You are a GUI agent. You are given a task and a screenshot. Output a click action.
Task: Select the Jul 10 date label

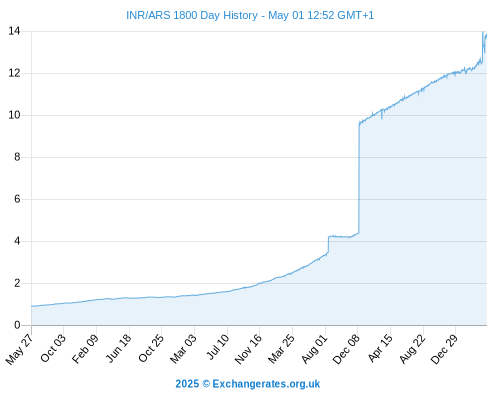coord(218,347)
